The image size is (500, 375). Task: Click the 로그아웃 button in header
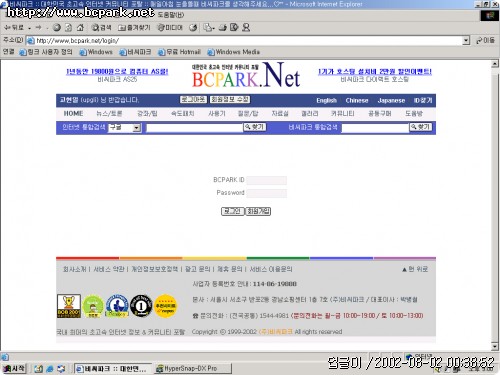point(193,99)
